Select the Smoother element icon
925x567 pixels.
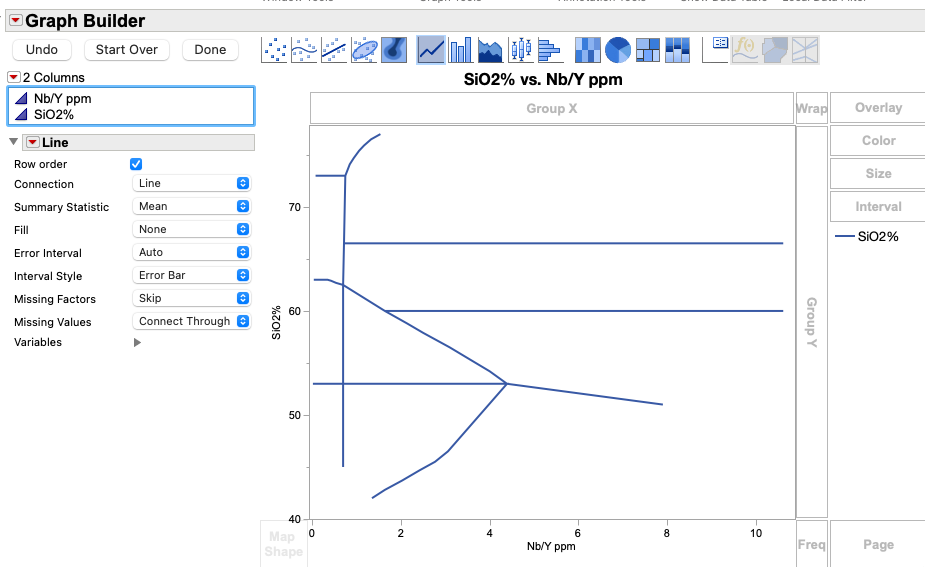tap(304, 50)
